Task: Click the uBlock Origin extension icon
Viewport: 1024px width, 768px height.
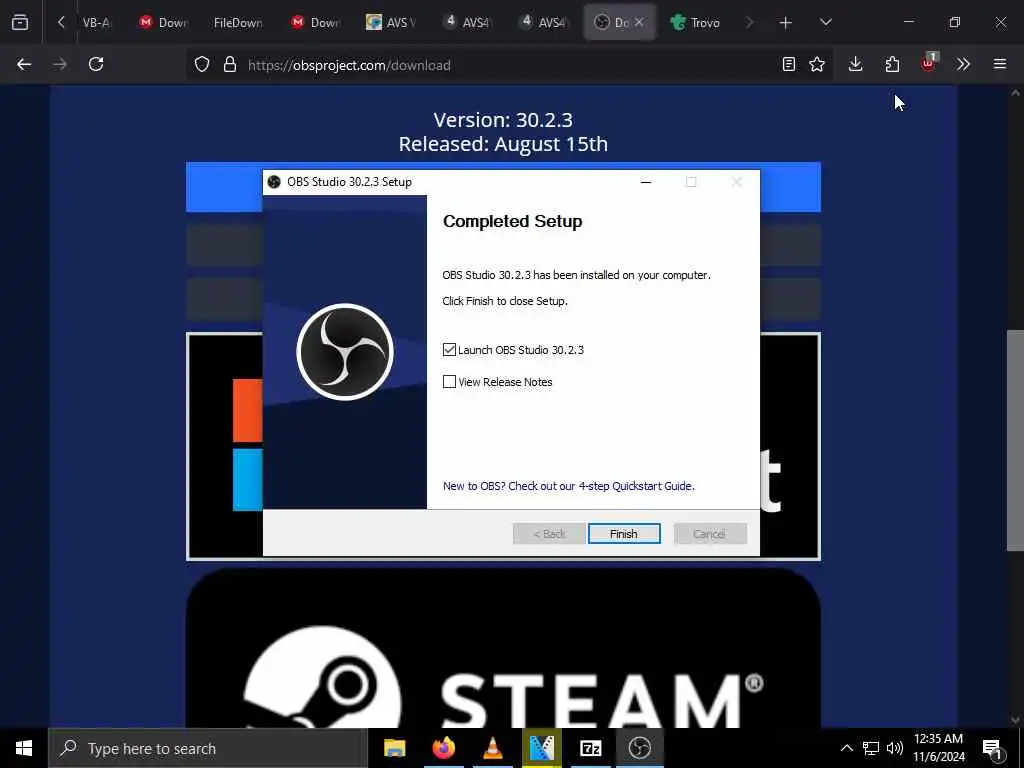Action: [x=929, y=63]
